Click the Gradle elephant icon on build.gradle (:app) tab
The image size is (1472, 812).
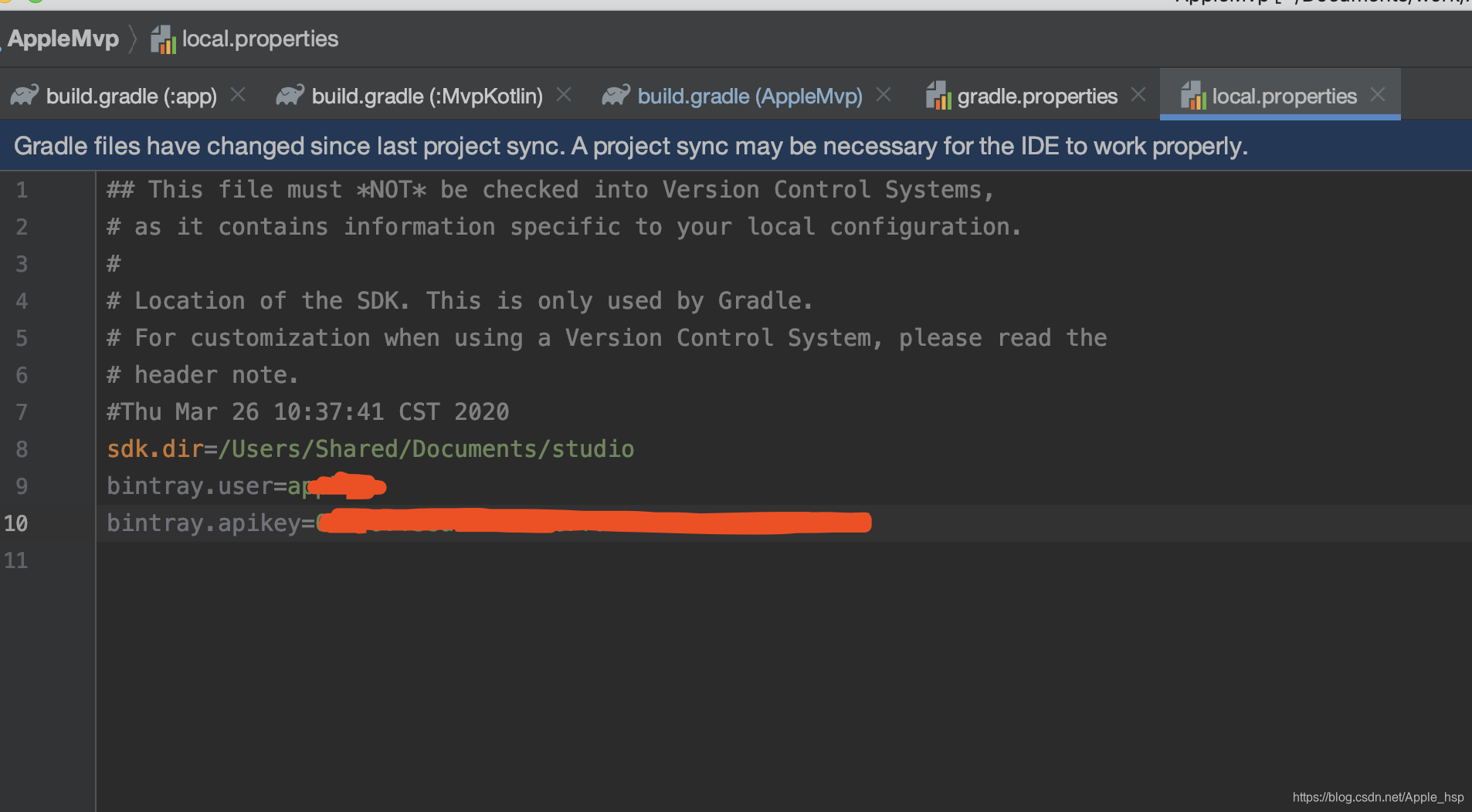[x=25, y=96]
